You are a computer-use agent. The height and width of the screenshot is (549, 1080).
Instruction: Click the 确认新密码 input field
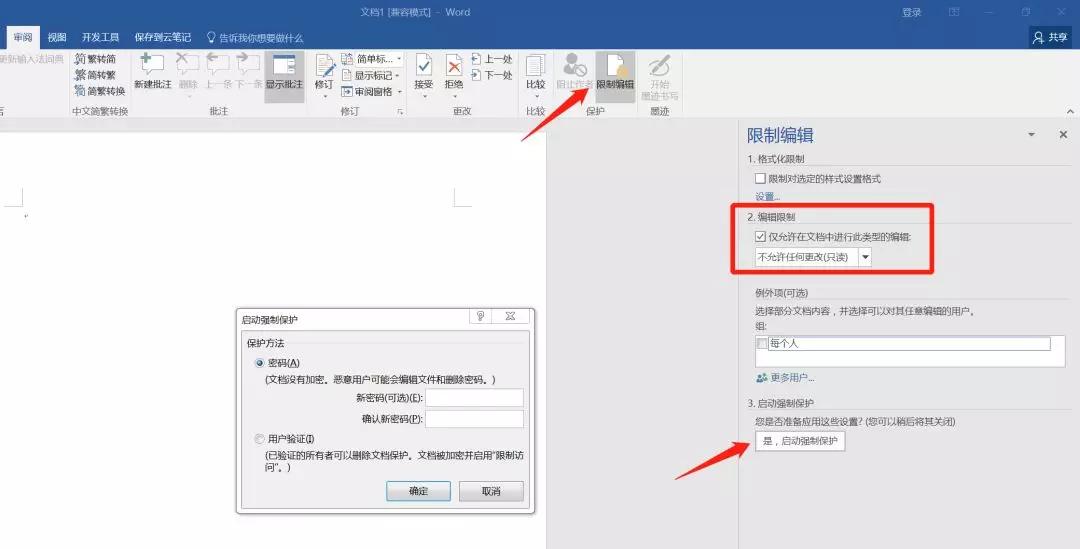(475, 419)
